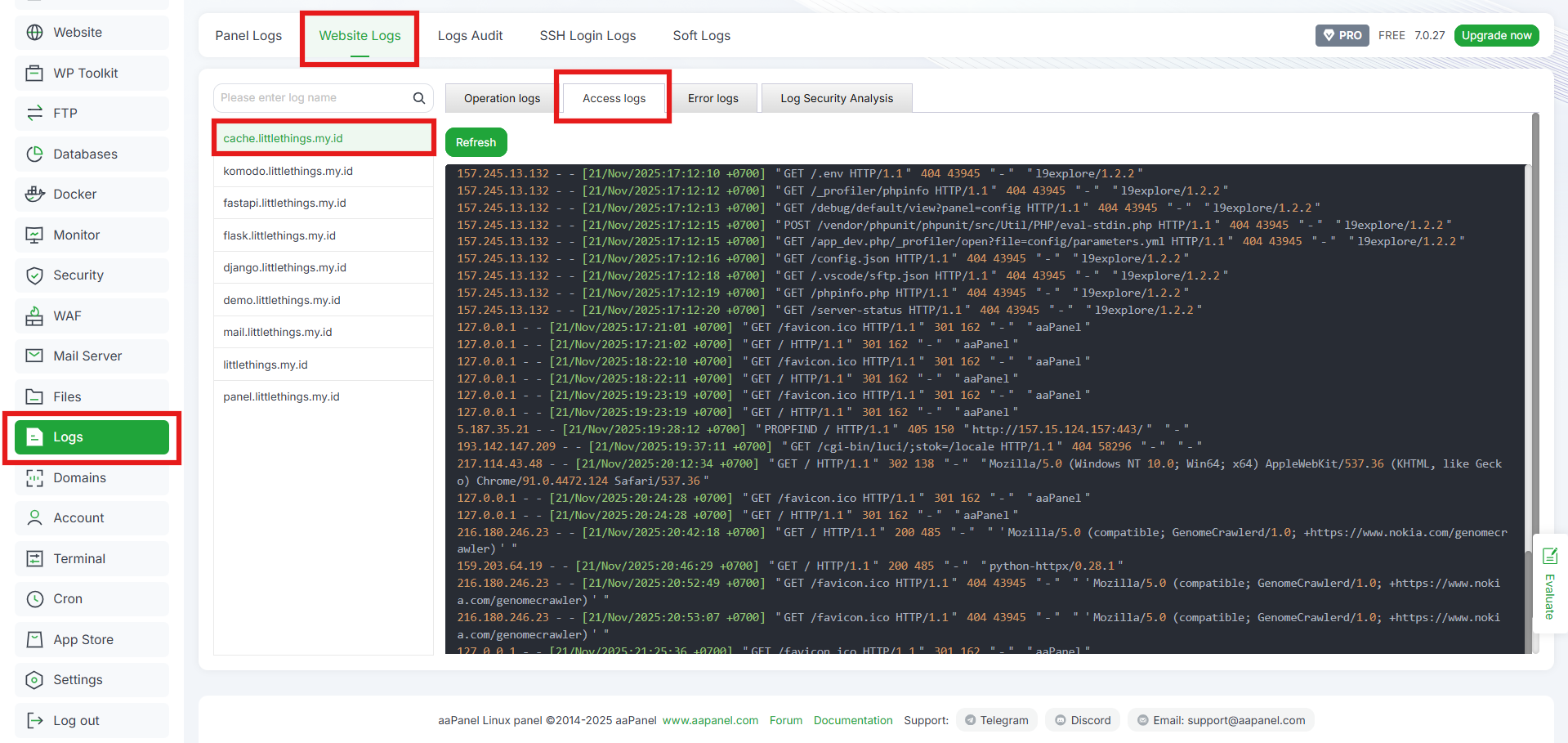
Task: Open the Forum footer link
Action: click(786, 720)
